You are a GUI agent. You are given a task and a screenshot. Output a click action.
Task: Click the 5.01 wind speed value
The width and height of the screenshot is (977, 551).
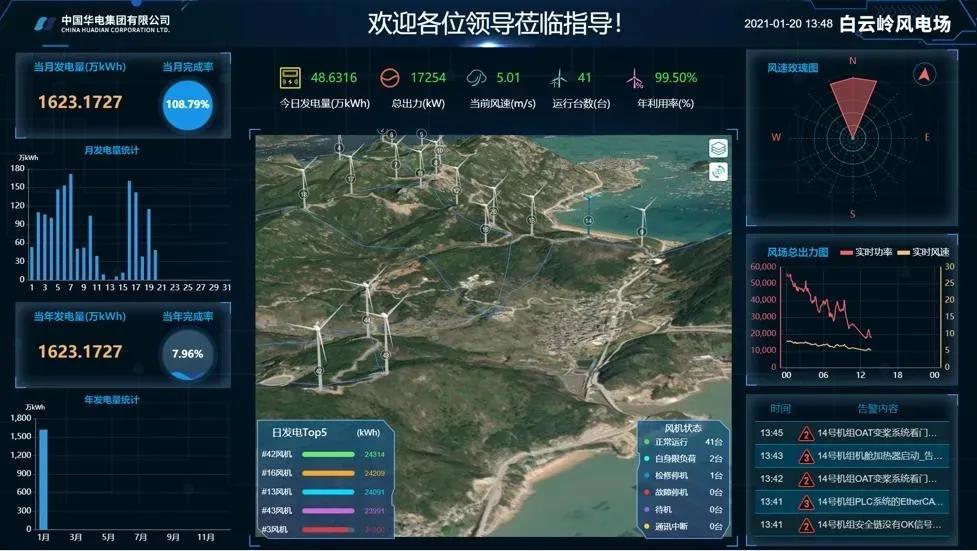[x=508, y=78]
